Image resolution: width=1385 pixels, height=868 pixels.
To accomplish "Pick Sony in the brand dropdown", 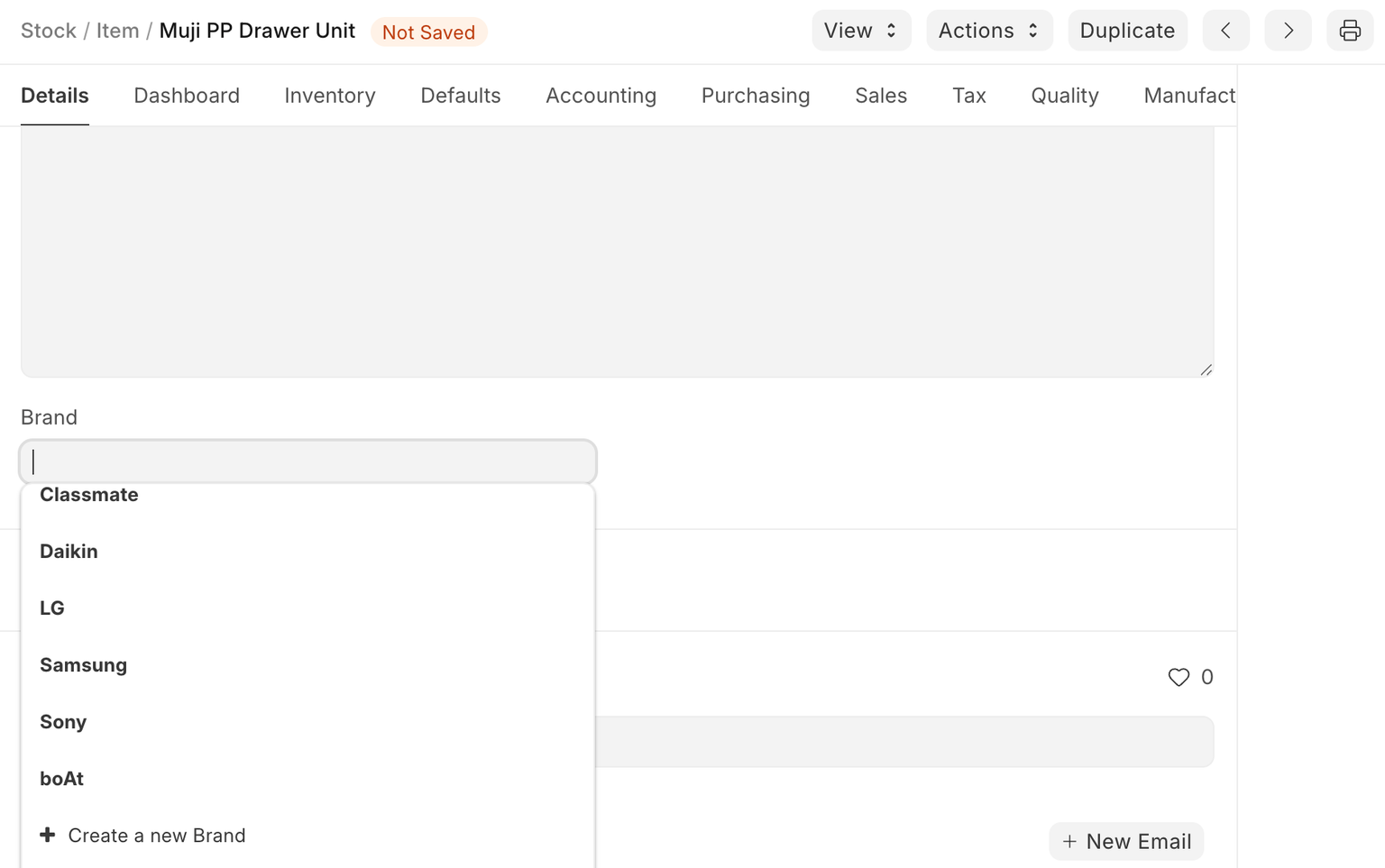I will 63,722.
